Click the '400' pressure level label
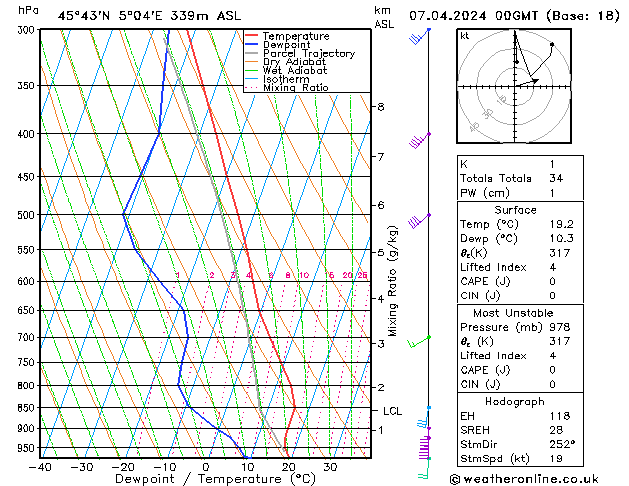629x486 pixels. [28, 134]
